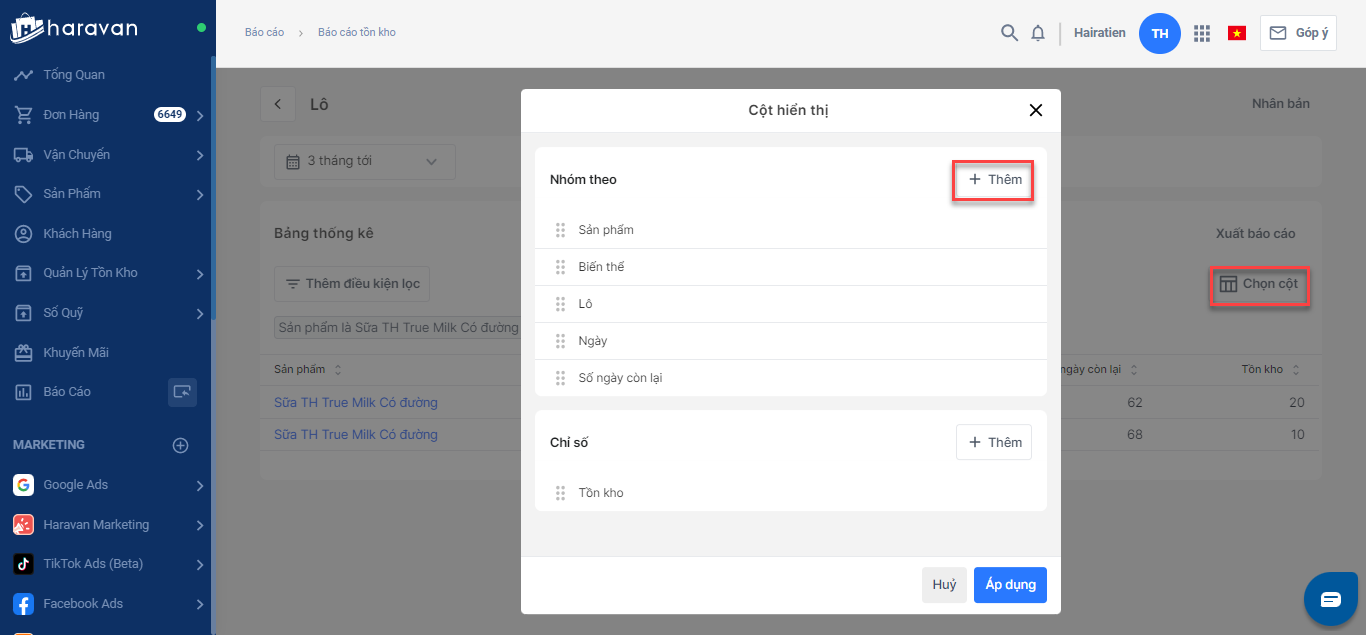Click the plus icon beside MARKETING
Screen dimensions: 1366x635
[x=181, y=445]
